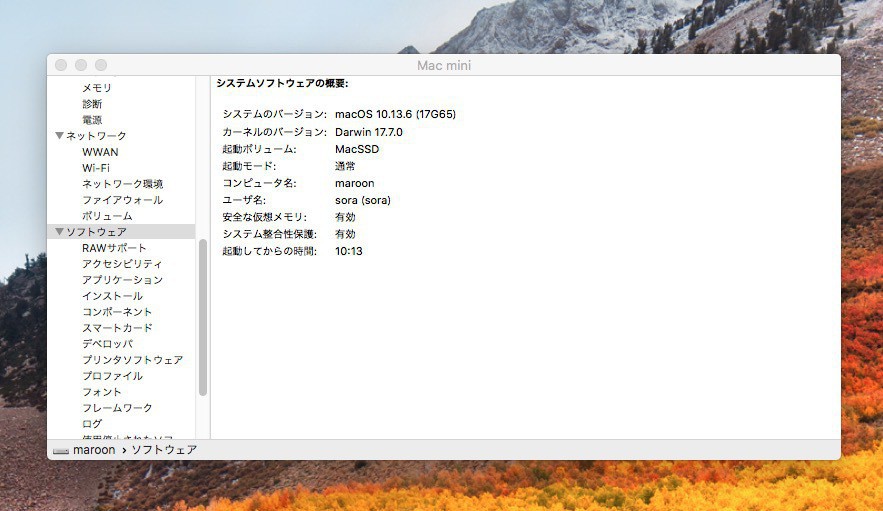883x511 pixels.
Task: Click the システム整合性保護 label
Action: [x=270, y=234]
